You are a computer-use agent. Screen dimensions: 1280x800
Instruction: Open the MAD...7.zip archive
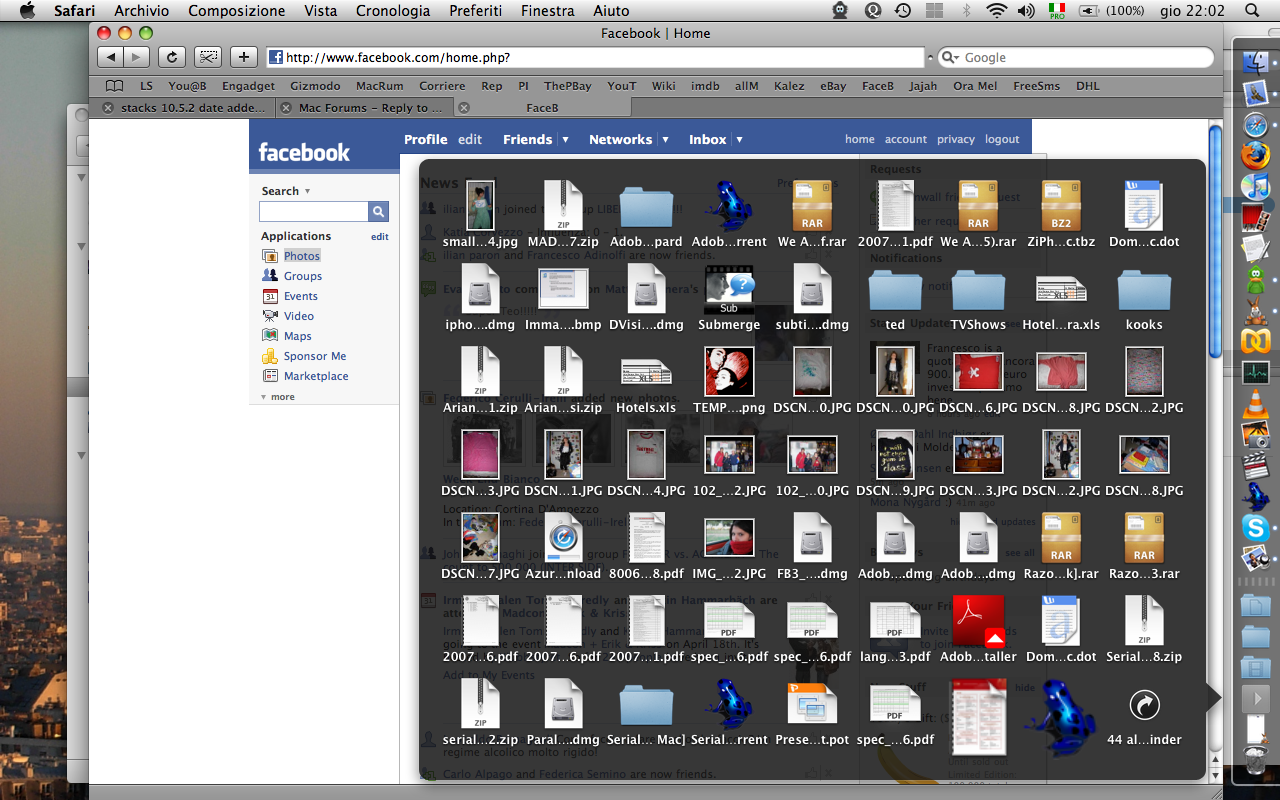(x=563, y=208)
